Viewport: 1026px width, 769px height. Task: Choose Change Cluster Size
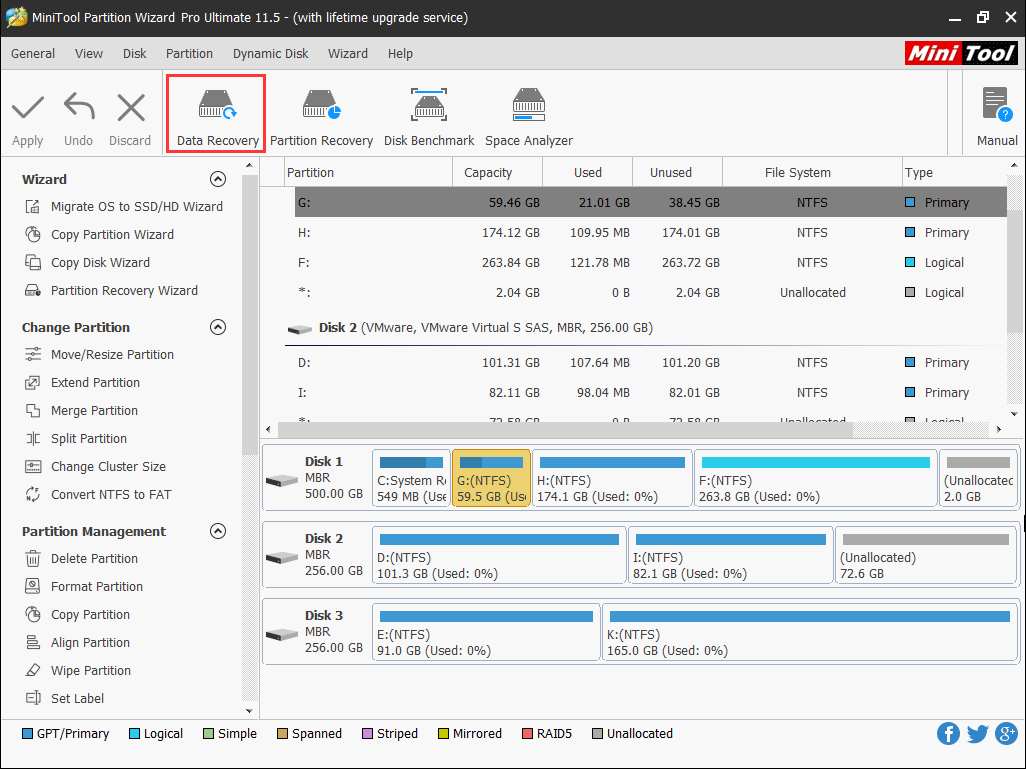point(96,467)
